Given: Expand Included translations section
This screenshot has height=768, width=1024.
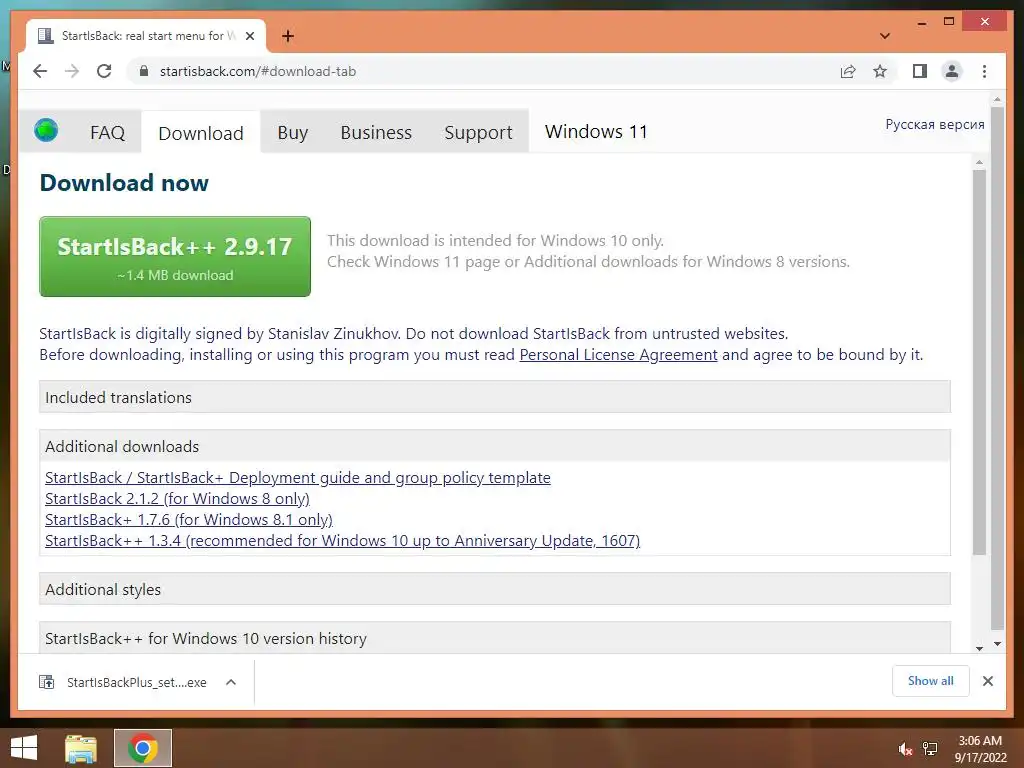Looking at the screenshot, I should tap(494, 397).
